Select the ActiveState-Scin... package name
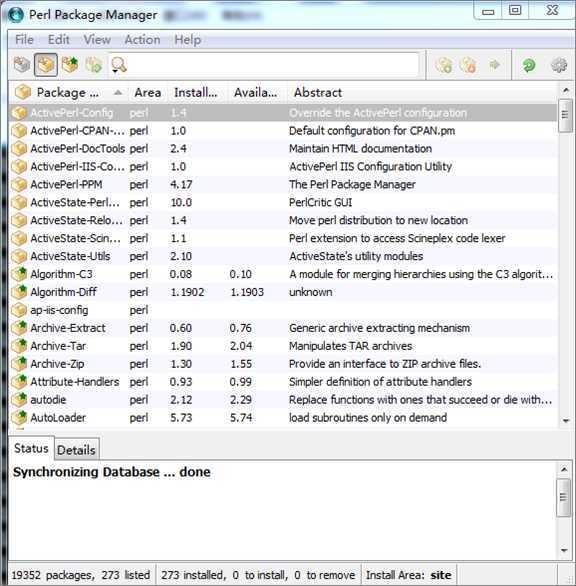The image size is (576, 586). tap(76, 238)
